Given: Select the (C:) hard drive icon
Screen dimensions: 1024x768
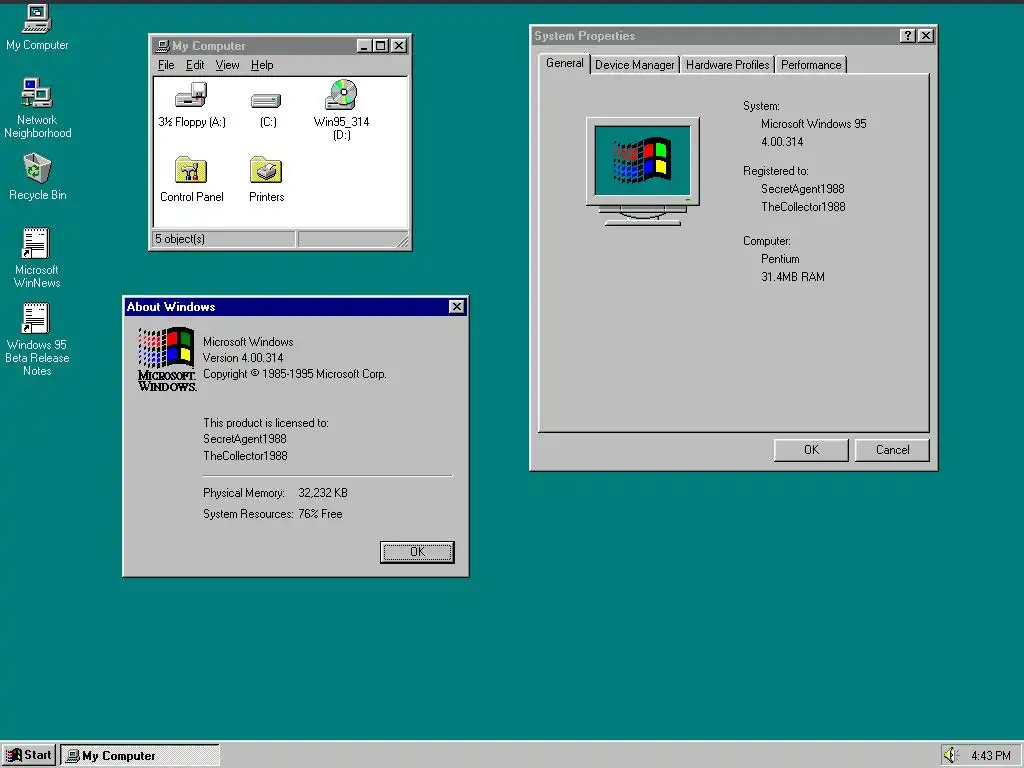Looking at the screenshot, I should coord(267,109).
